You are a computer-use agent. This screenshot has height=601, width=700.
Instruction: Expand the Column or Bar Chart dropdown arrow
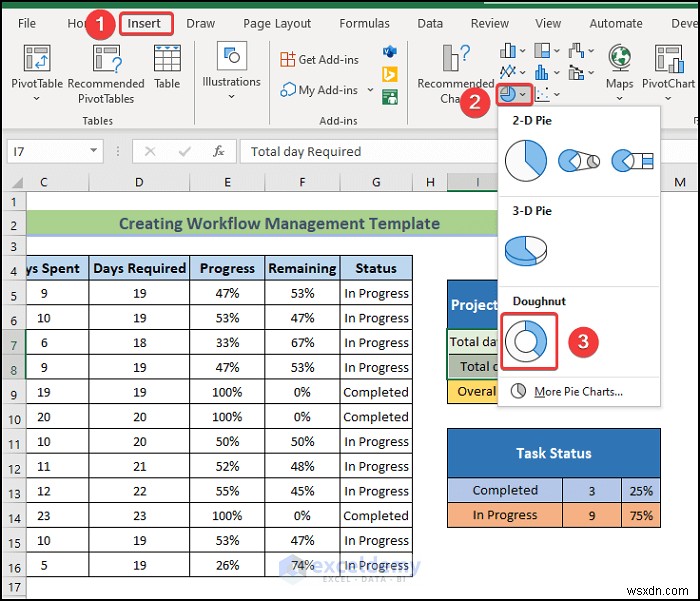522,51
